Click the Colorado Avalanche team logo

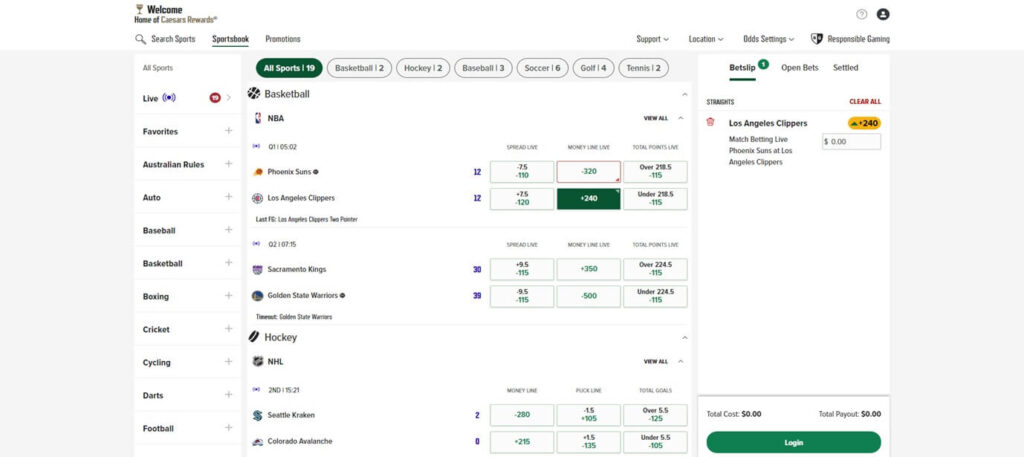(x=257, y=441)
